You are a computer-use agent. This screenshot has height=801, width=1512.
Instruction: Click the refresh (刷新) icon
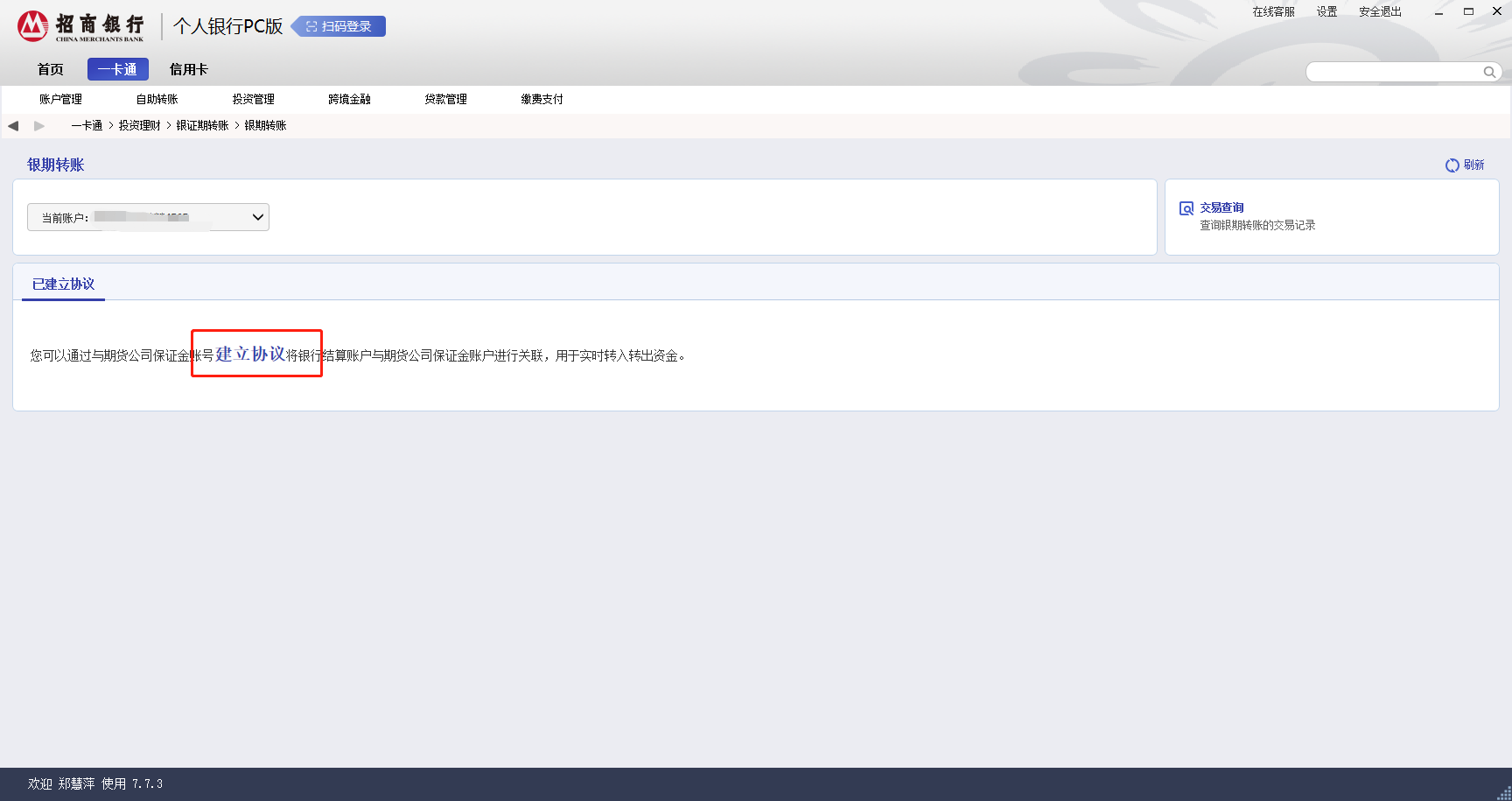click(x=1452, y=165)
